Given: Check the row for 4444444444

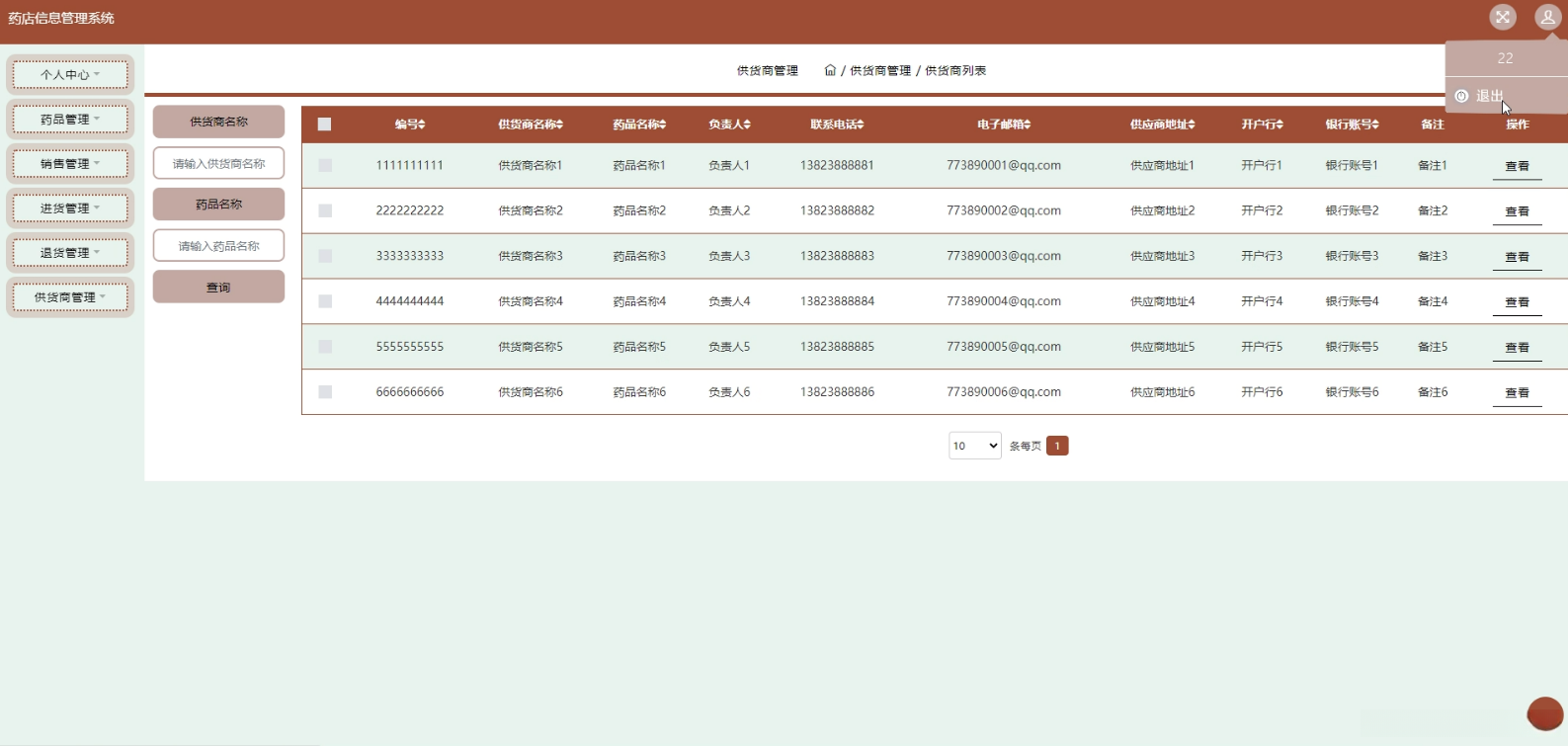Looking at the screenshot, I should tap(325, 302).
